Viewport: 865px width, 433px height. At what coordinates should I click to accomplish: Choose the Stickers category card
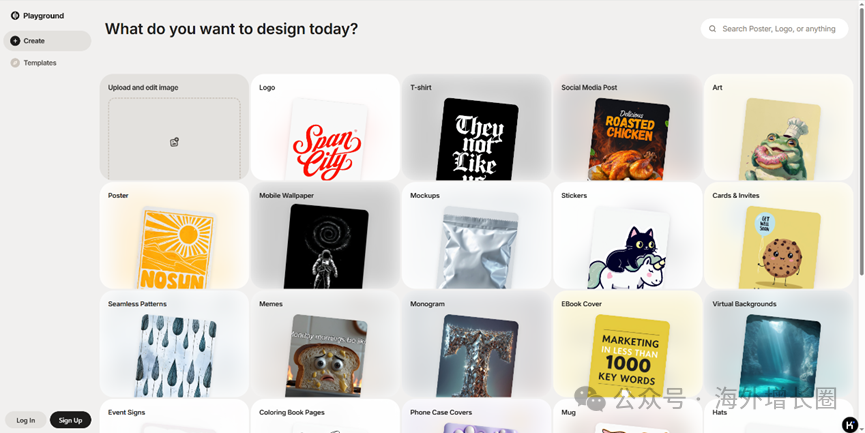[628, 236]
